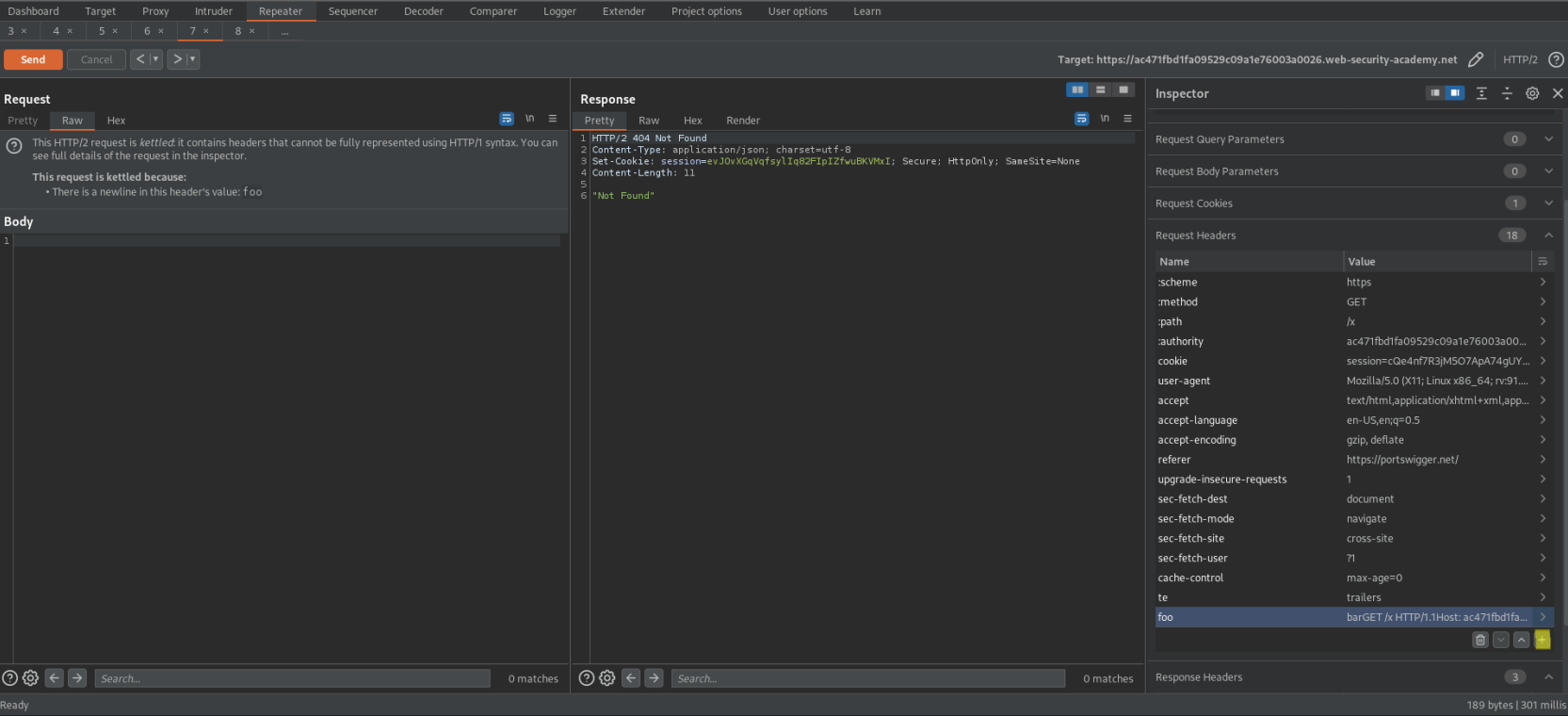Move selected header up
Image resolution: width=1568 pixels, height=716 pixels.
coord(1522,640)
